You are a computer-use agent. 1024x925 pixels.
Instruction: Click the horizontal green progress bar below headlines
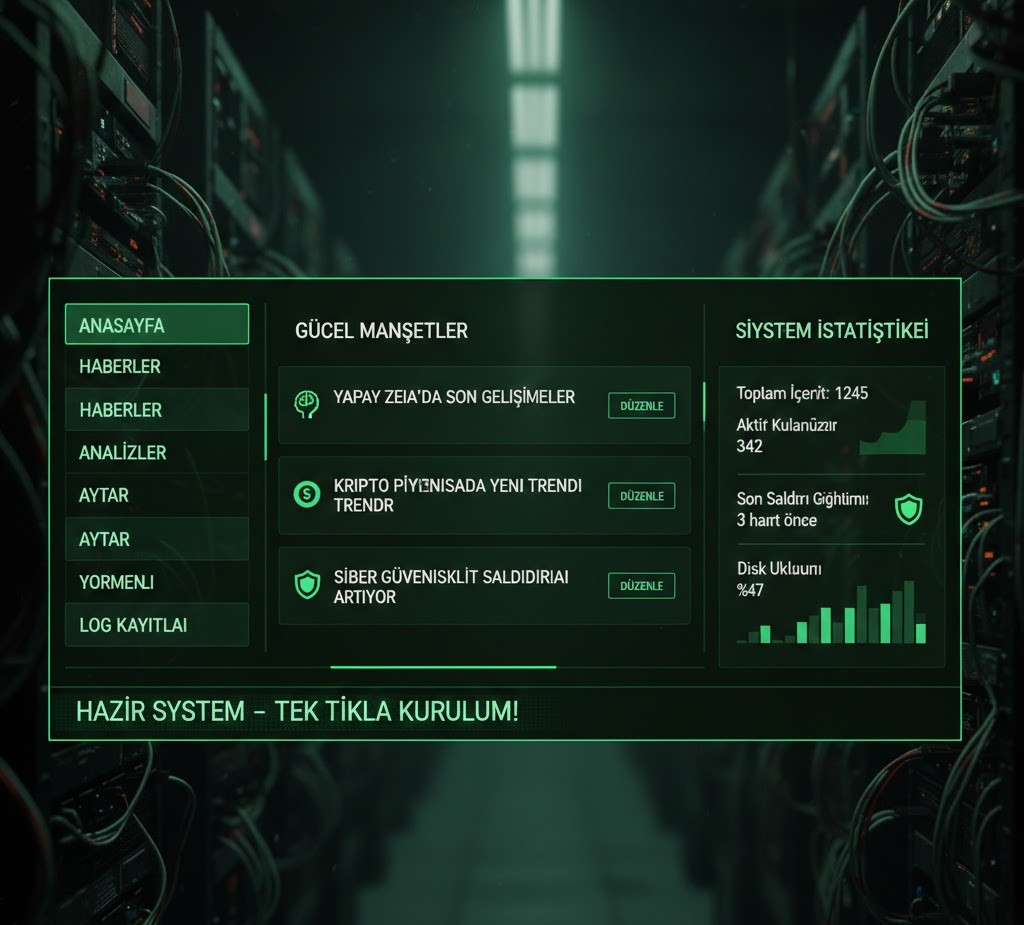[x=442, y=666]
